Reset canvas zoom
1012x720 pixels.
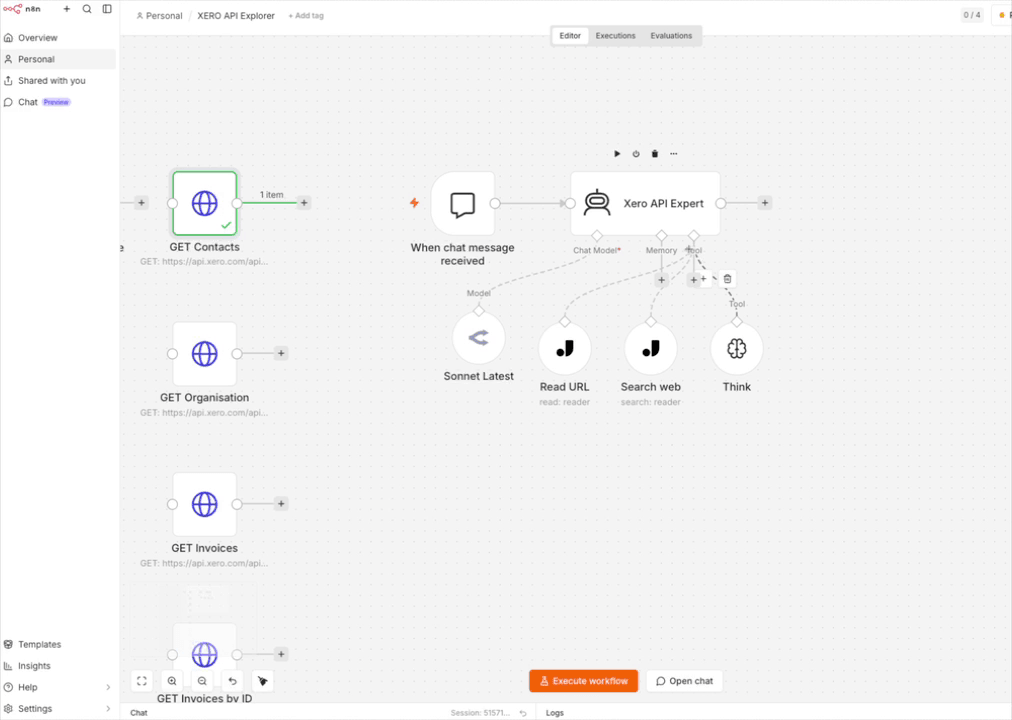(232, 681)
